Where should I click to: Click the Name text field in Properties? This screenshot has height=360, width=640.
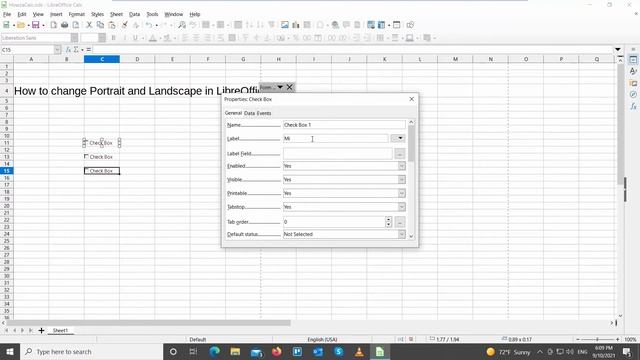coord(344,125)
